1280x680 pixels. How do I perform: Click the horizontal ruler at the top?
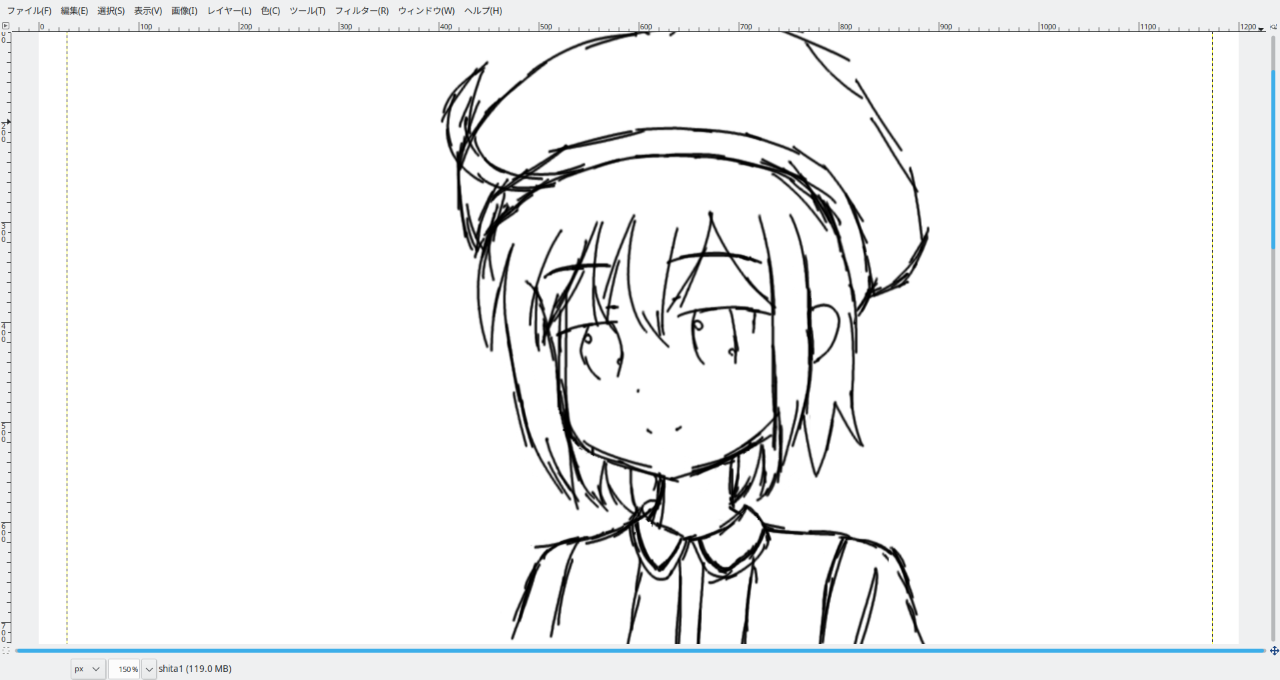tap(640, 26)
